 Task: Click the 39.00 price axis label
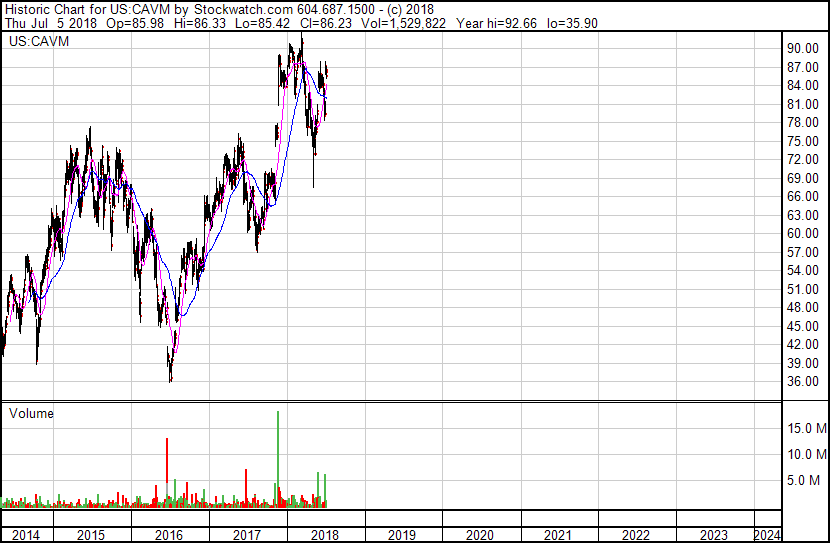point(803,363)
